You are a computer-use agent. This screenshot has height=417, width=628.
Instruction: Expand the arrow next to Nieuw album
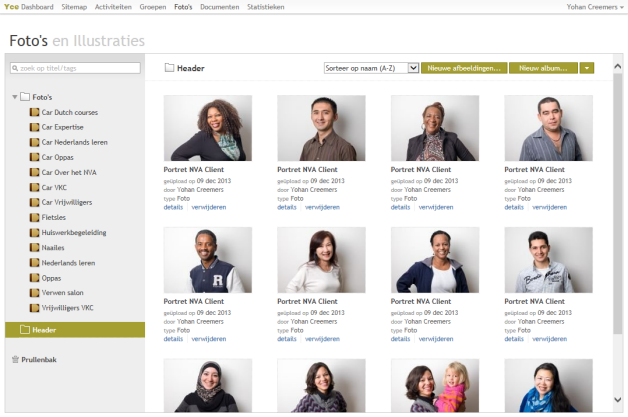pyautogui.click(x=586, y=68)
